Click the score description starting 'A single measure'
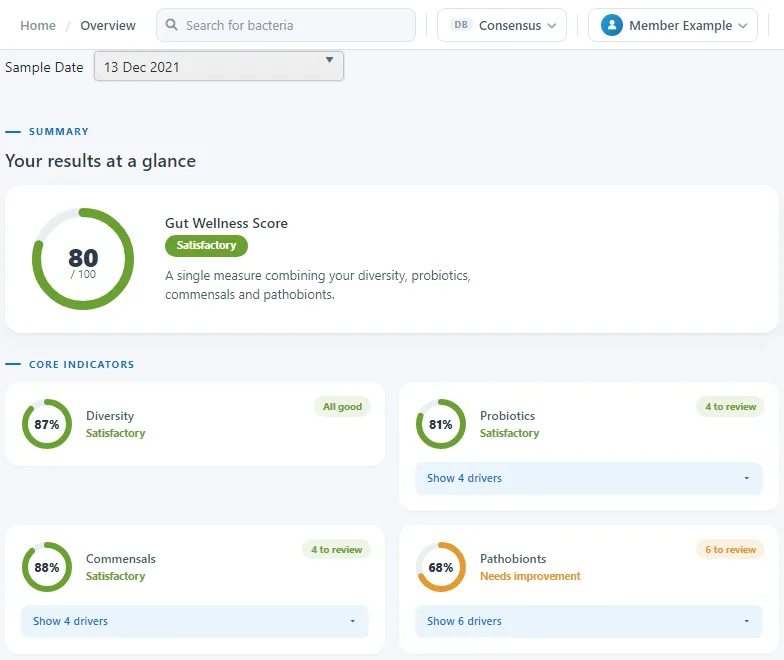 pos(318,285)
